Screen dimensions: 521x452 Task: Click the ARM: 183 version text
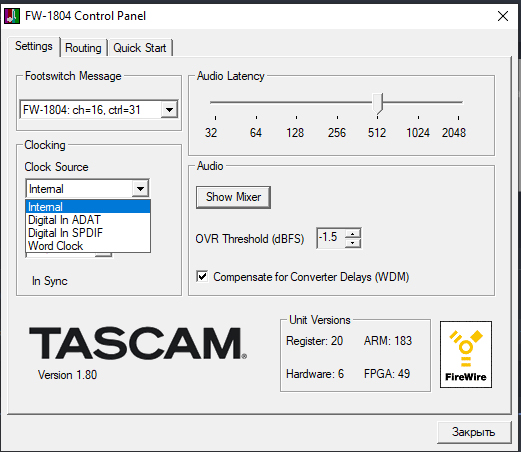(x=388, y=341)
